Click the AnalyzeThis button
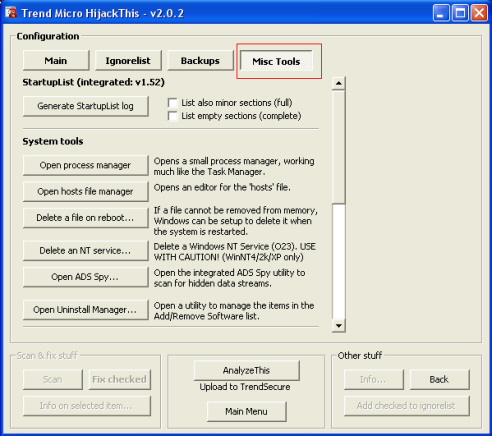 (x=246, y=370)
